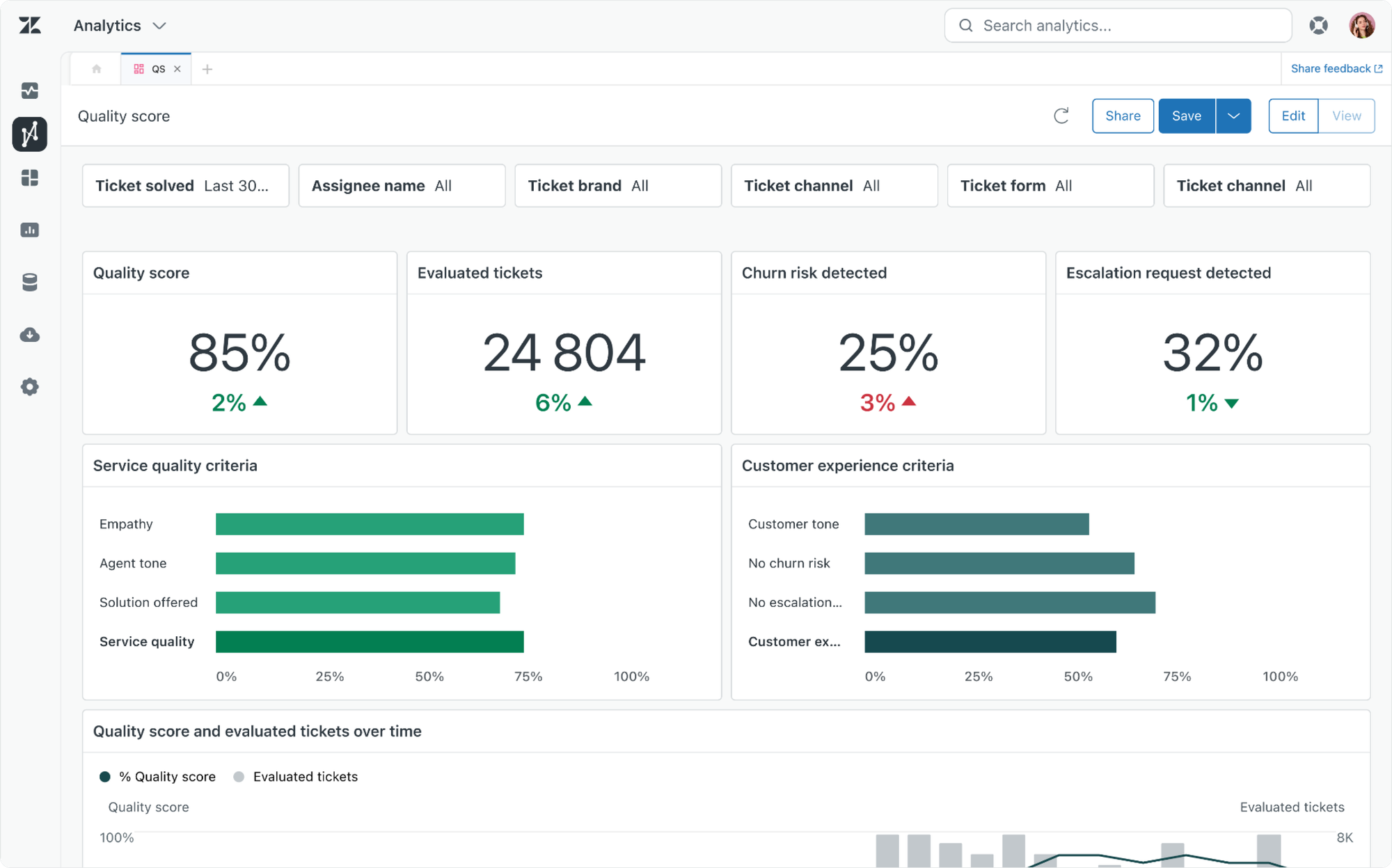Screen dimensions: 1392x868
Task: Open the datasets database sidebar icon
Action: coord(30,282)
